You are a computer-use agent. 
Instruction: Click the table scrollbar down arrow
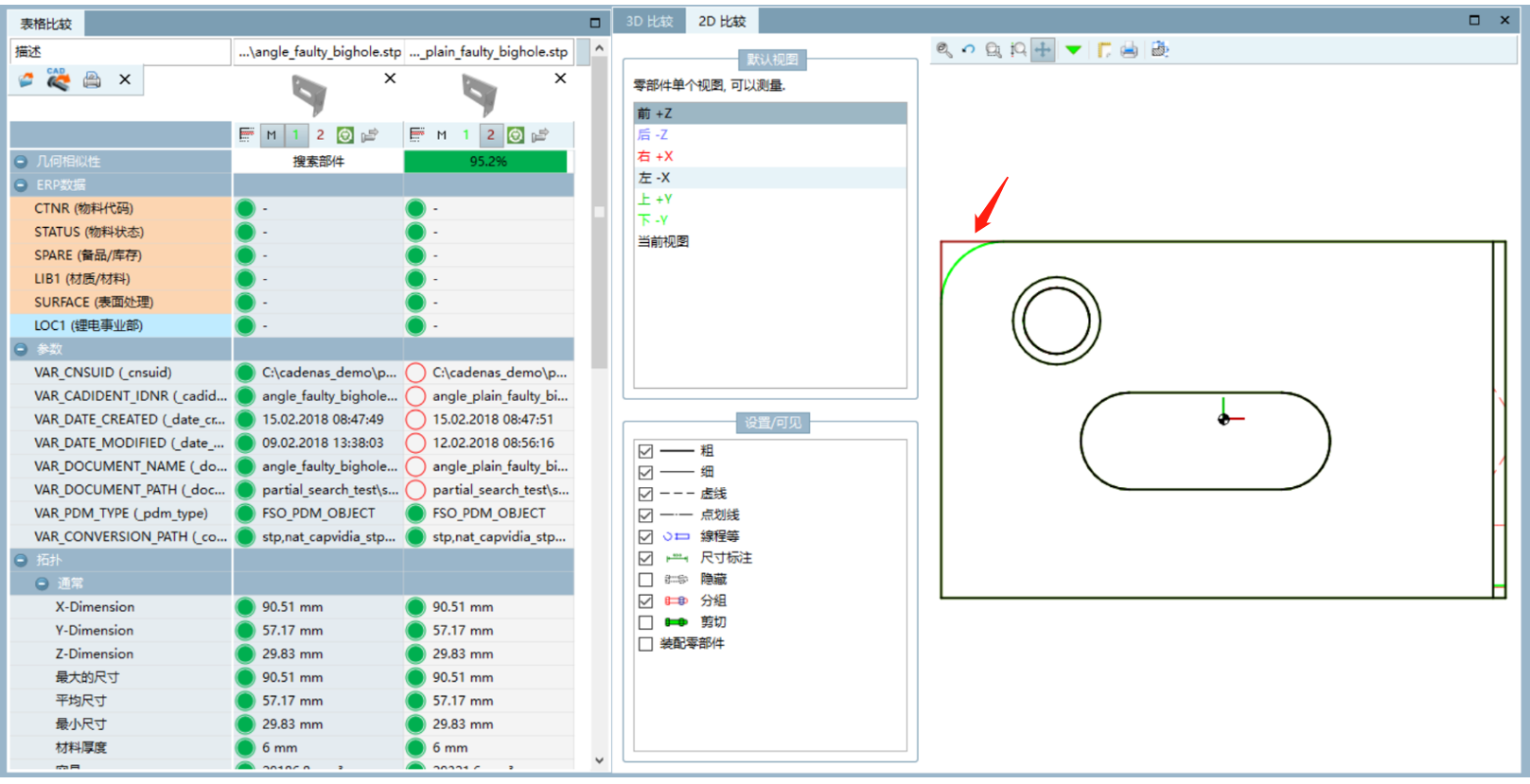point(599,759)
